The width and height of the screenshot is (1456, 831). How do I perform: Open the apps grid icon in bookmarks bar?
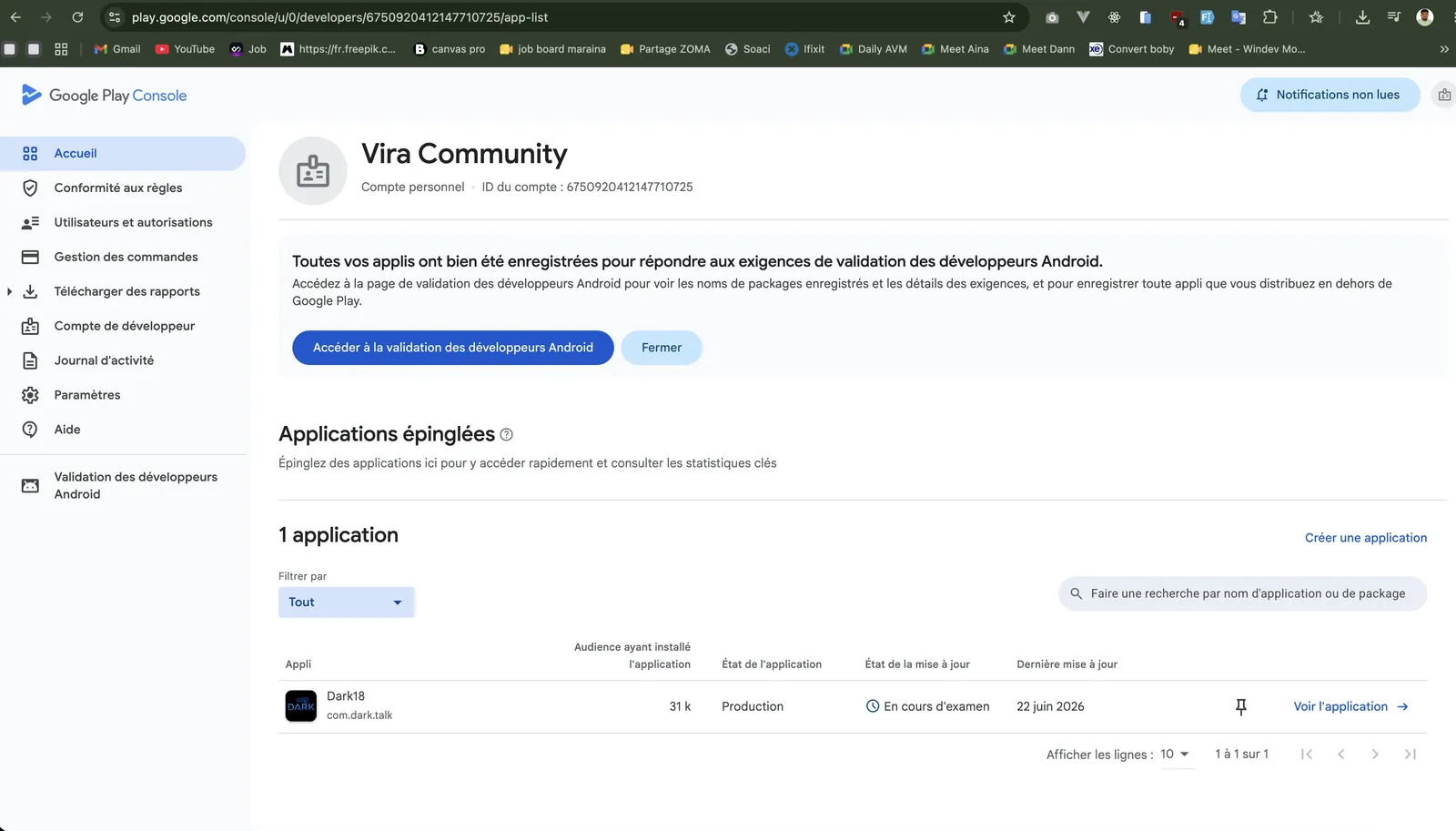point(61,49)
